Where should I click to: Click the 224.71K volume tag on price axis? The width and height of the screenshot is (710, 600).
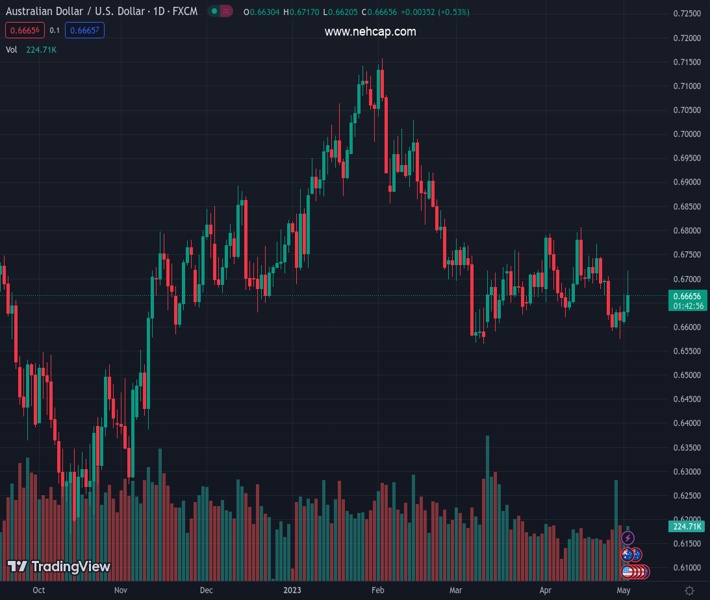pyautogui.click(x=687, y=526)
